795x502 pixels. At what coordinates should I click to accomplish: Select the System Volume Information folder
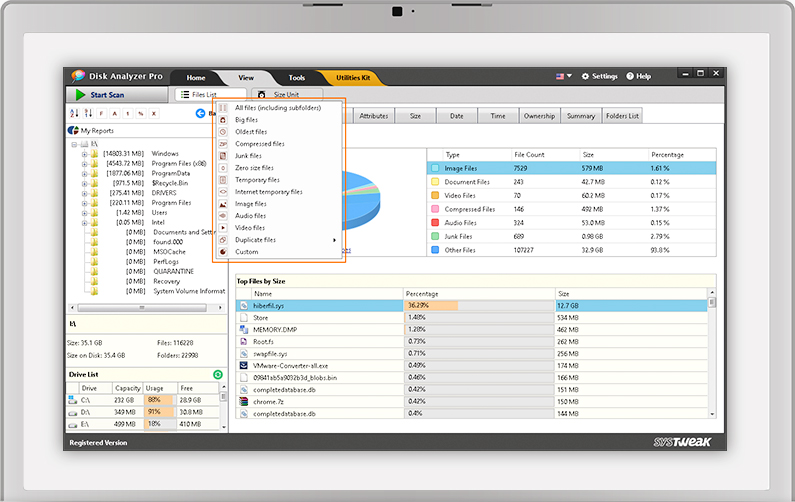(x=189, y=291)
